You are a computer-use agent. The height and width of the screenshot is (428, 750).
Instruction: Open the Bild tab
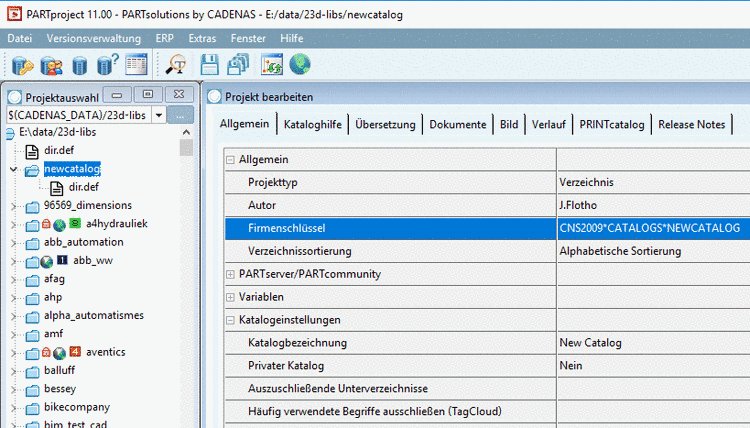tap(509, 125)
